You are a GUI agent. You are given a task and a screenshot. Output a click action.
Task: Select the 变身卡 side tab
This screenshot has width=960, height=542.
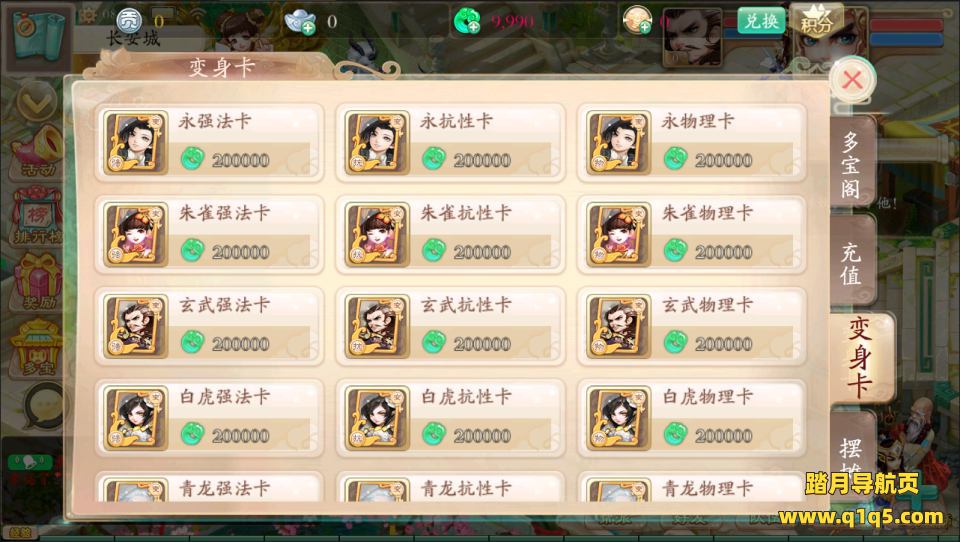pos(861,358)
